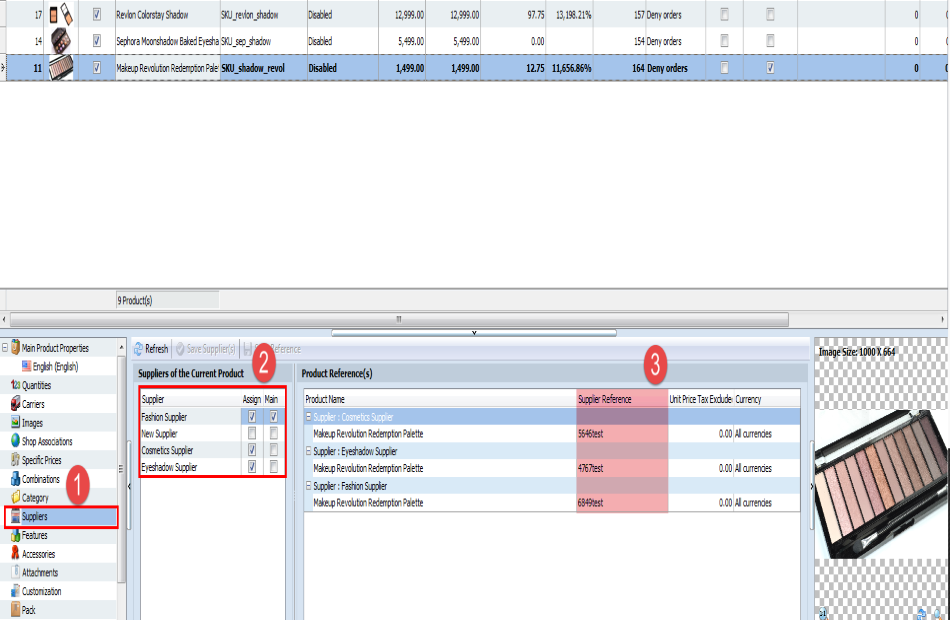Click the down arrow to collapse lower panel
Screen dimensions: 950x620
pyautogui.click(x=474, y=333)
